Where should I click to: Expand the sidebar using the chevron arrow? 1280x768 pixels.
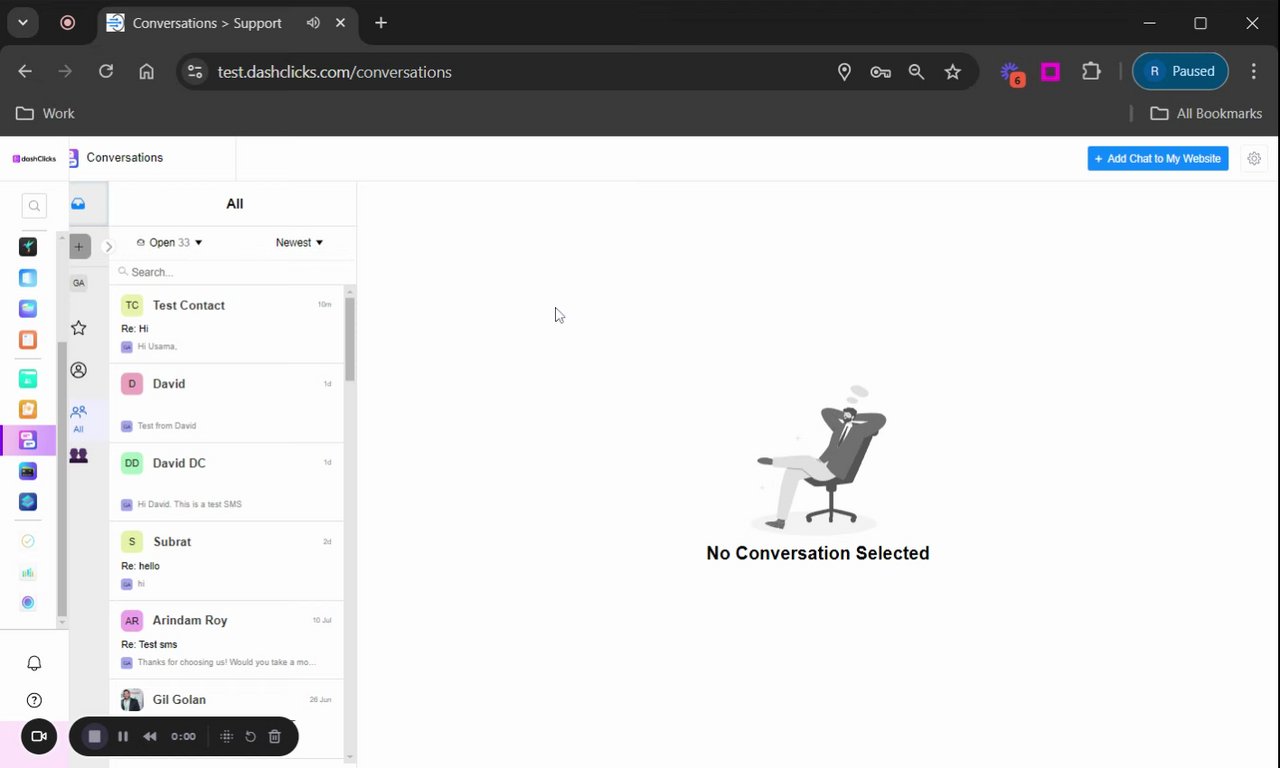pos(108,246)
